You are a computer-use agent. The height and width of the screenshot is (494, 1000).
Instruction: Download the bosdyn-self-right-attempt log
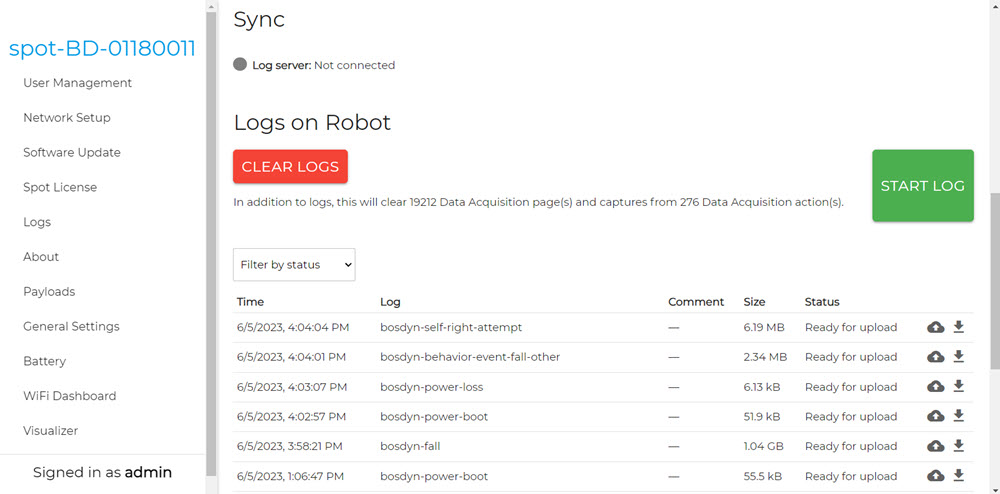(958, 327)
